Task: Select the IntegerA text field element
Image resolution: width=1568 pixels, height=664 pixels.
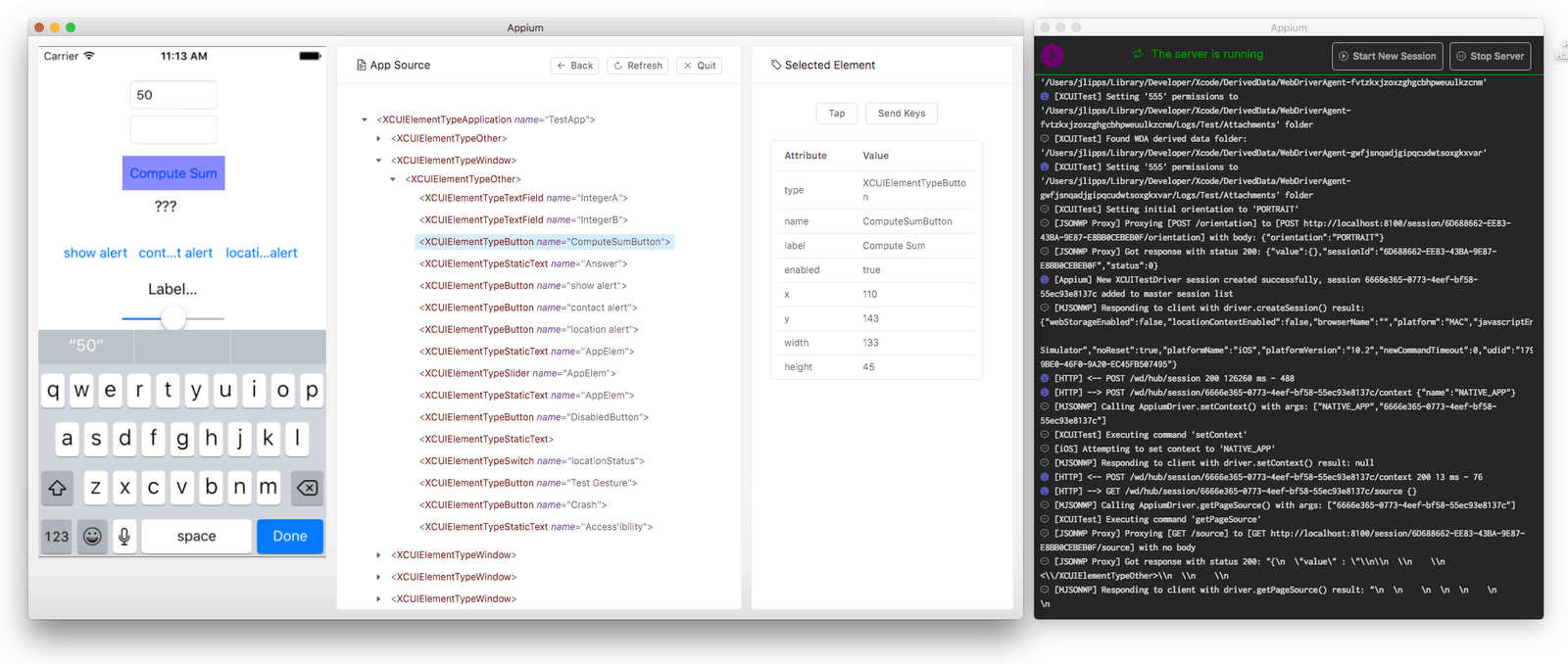Action: (x=523, y=198)
